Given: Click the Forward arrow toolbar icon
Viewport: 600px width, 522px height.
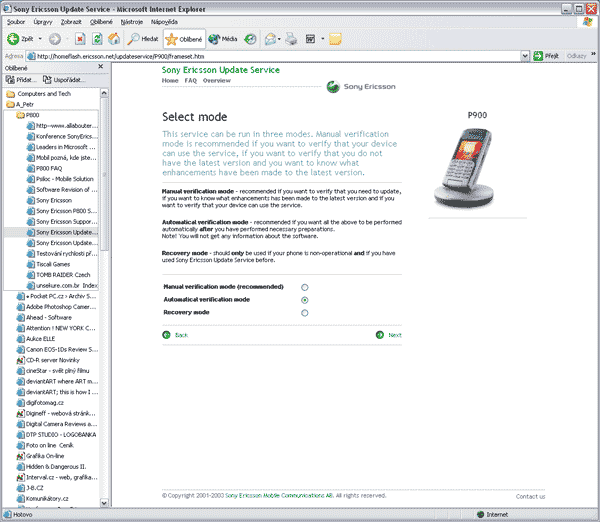Looking at the screenshot, I should point(55,39).
